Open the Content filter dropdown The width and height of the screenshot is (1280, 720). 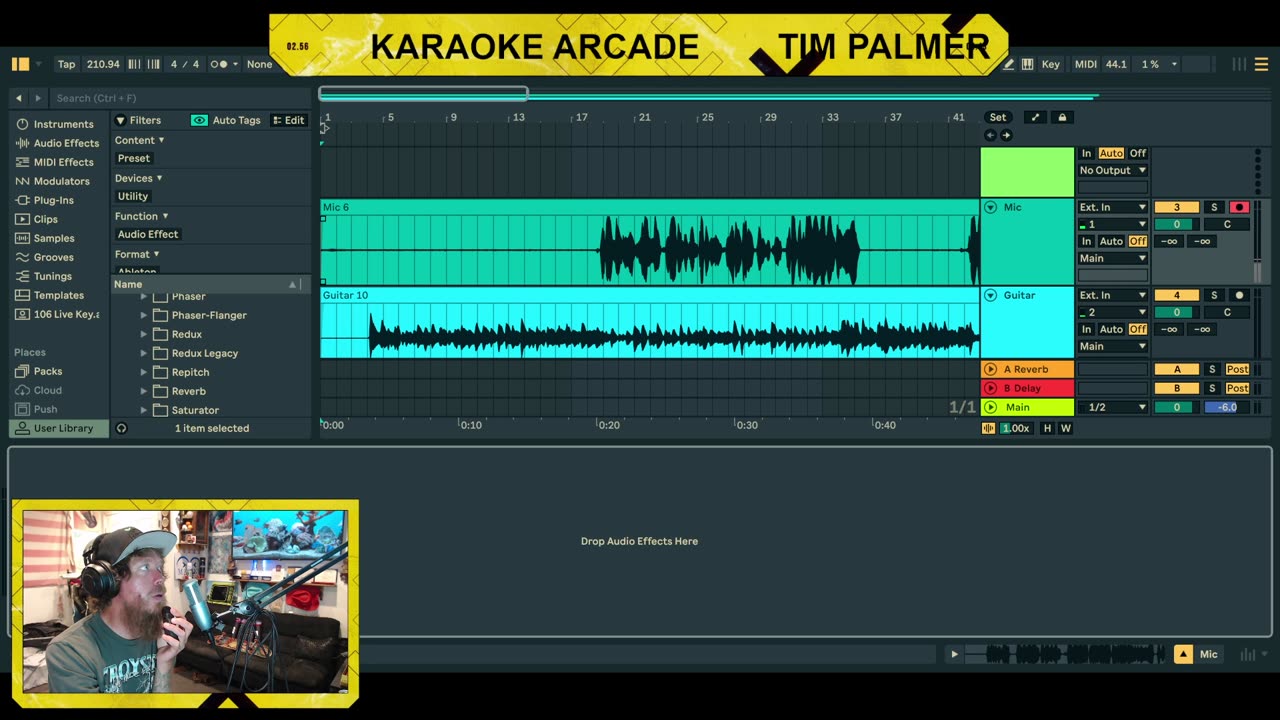pos(139,140)
